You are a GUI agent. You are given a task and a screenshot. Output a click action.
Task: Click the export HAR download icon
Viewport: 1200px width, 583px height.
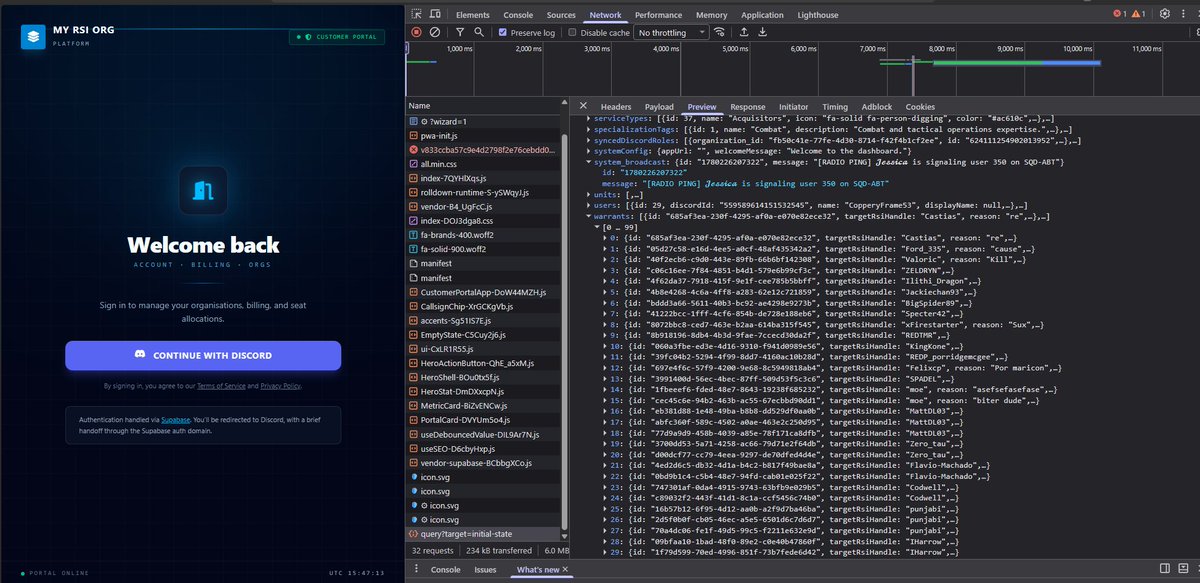point(763,32)
